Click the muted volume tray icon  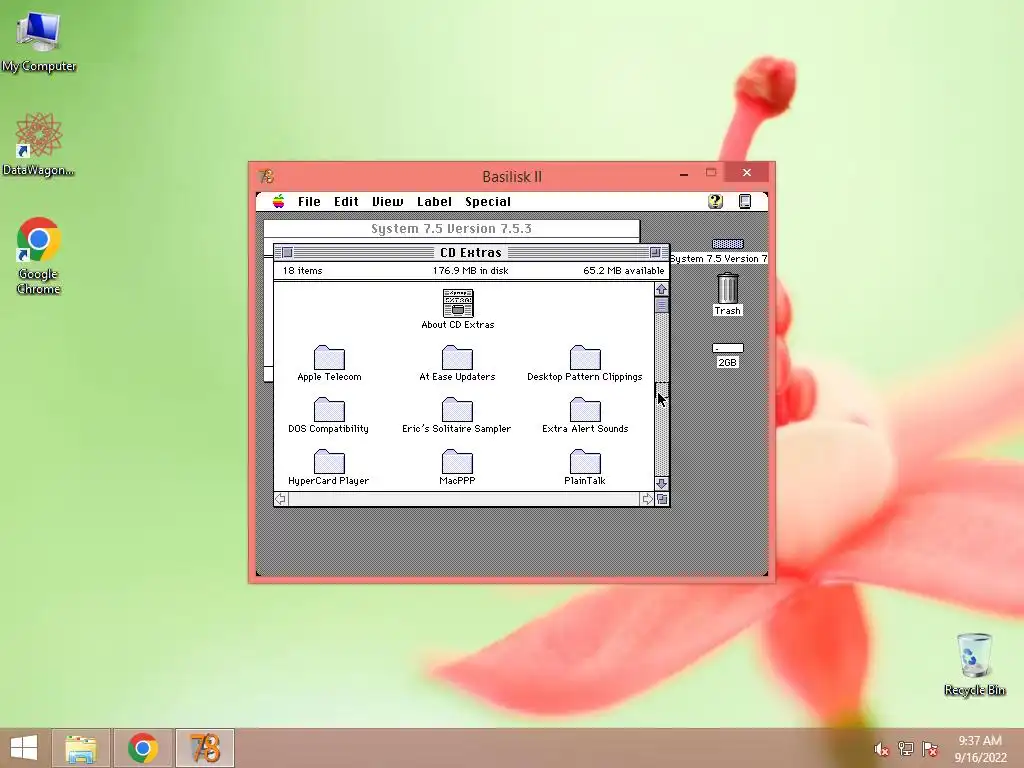tap(881, 749)
